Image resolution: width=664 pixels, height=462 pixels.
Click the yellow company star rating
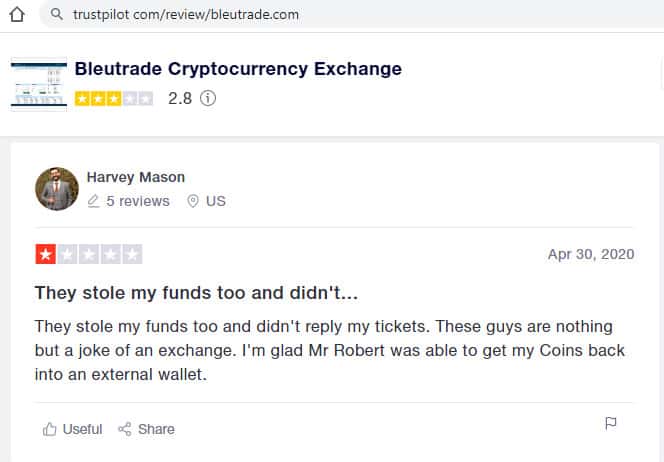114,99
